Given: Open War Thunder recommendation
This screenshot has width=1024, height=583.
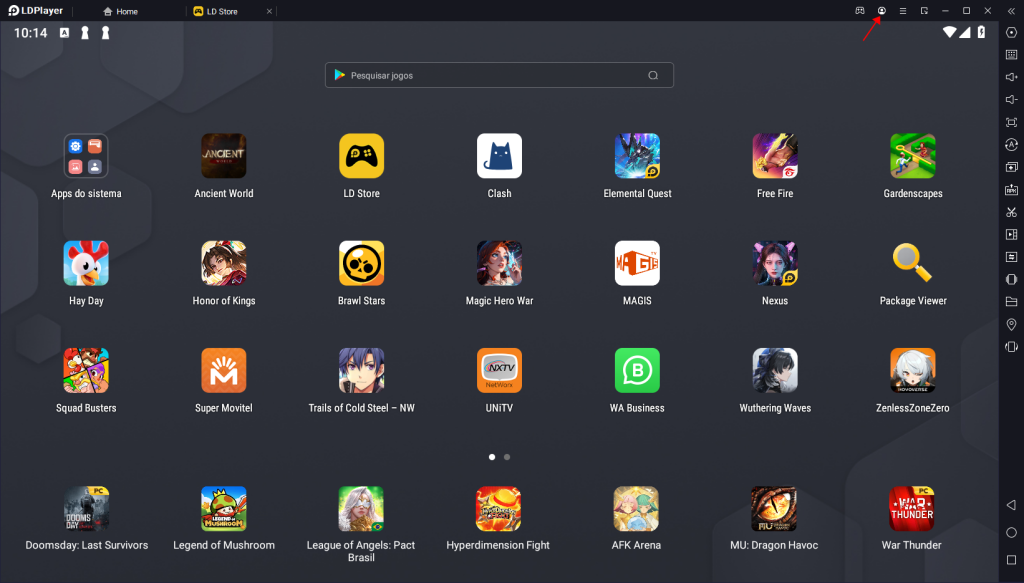Looking at the screenshot, I should coord(912,509).
